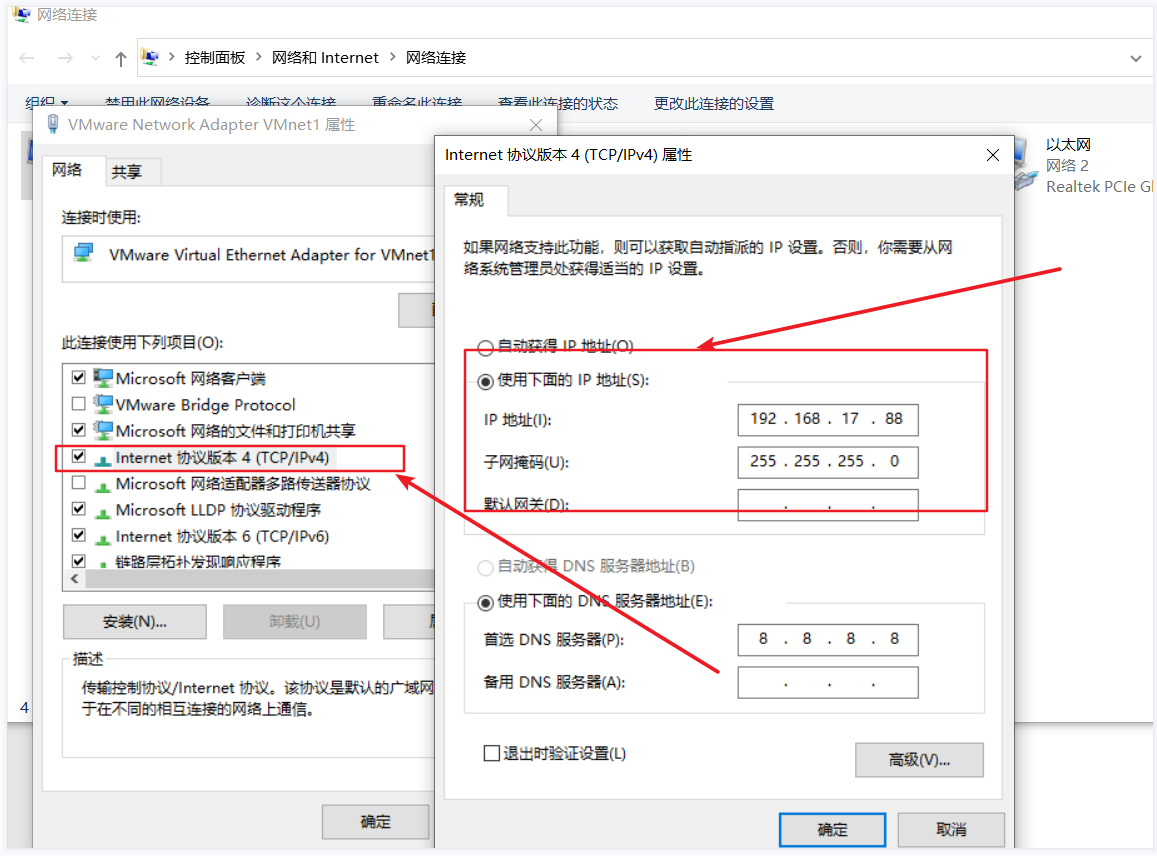Uncheck the Internet 协议版本 4 (TCP/IPv4) checkbox
The width and height of the screenshot is (1157, 856).
79,457
